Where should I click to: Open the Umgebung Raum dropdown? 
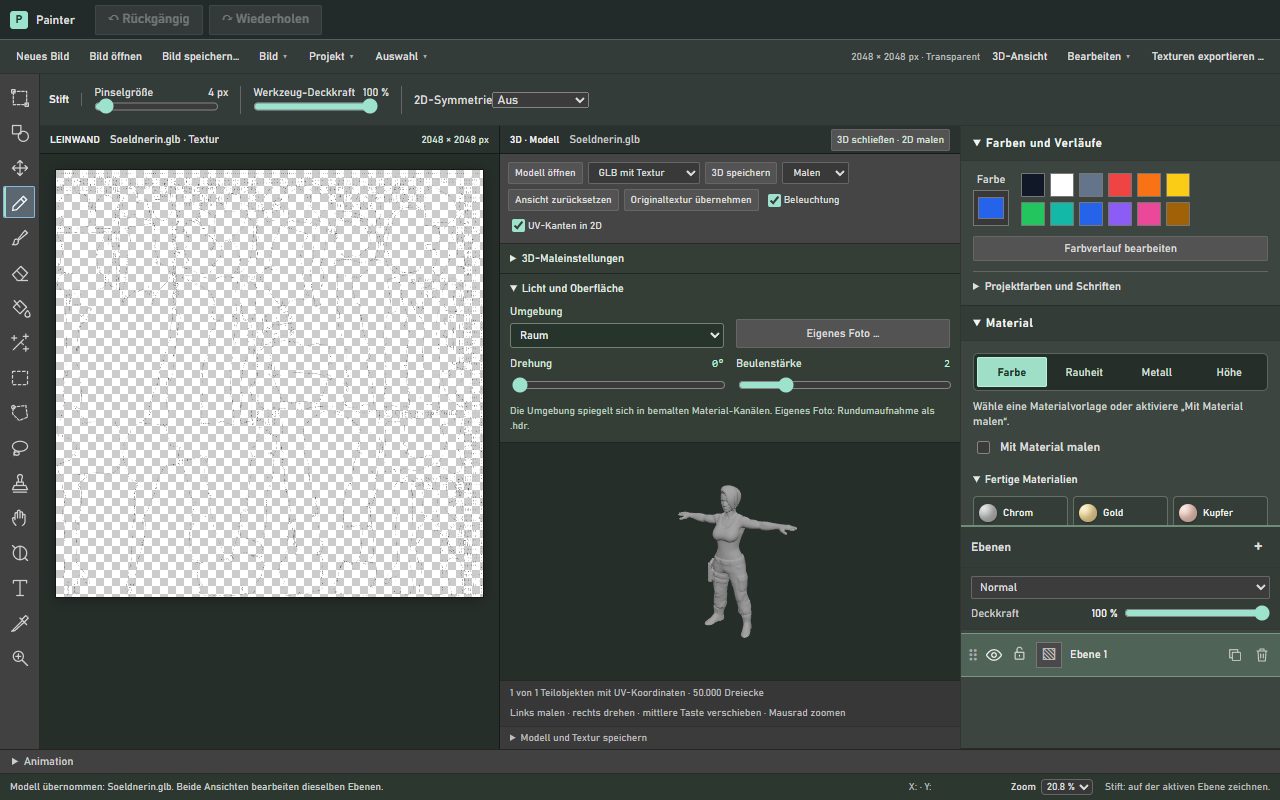click(617, 335)
